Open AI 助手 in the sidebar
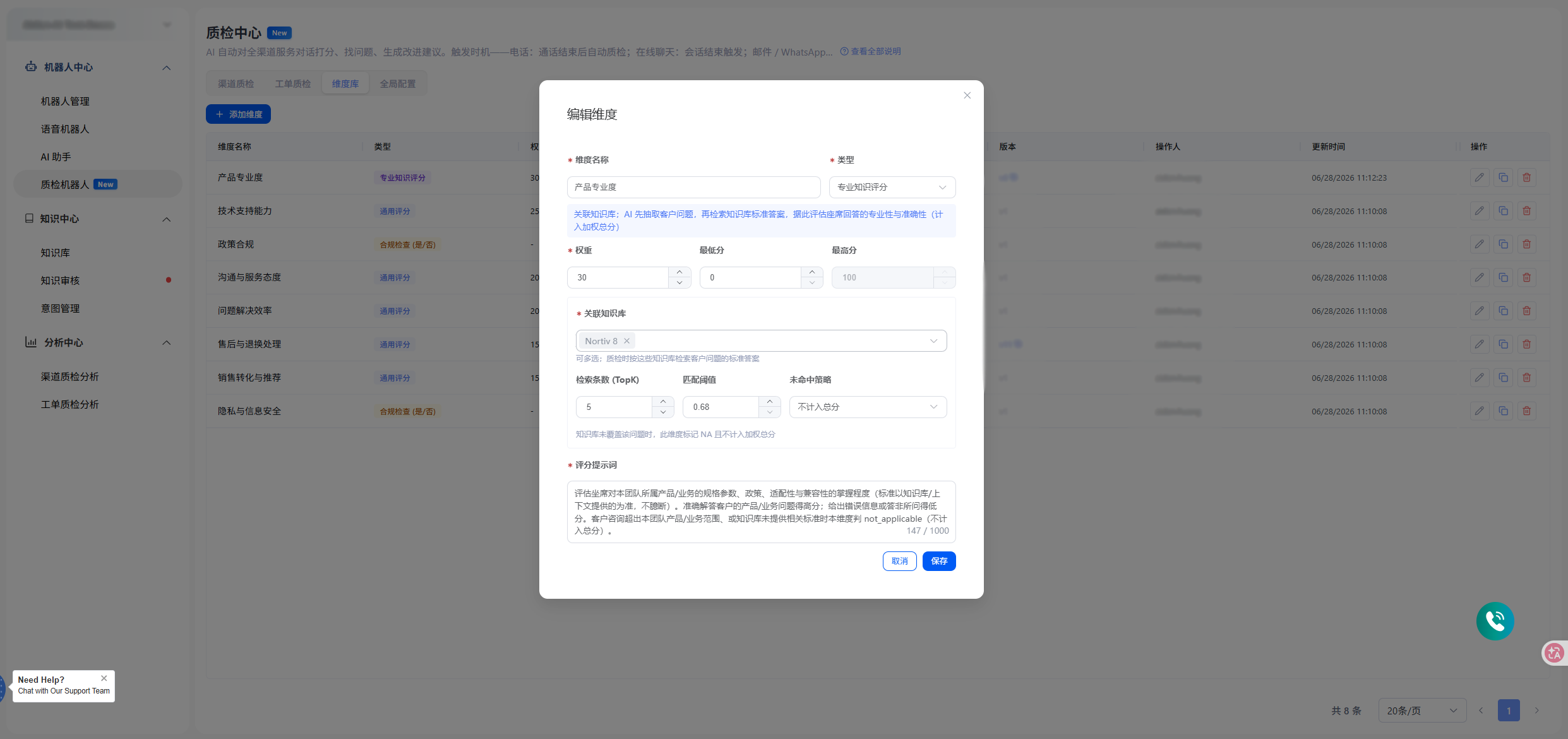 56,157
